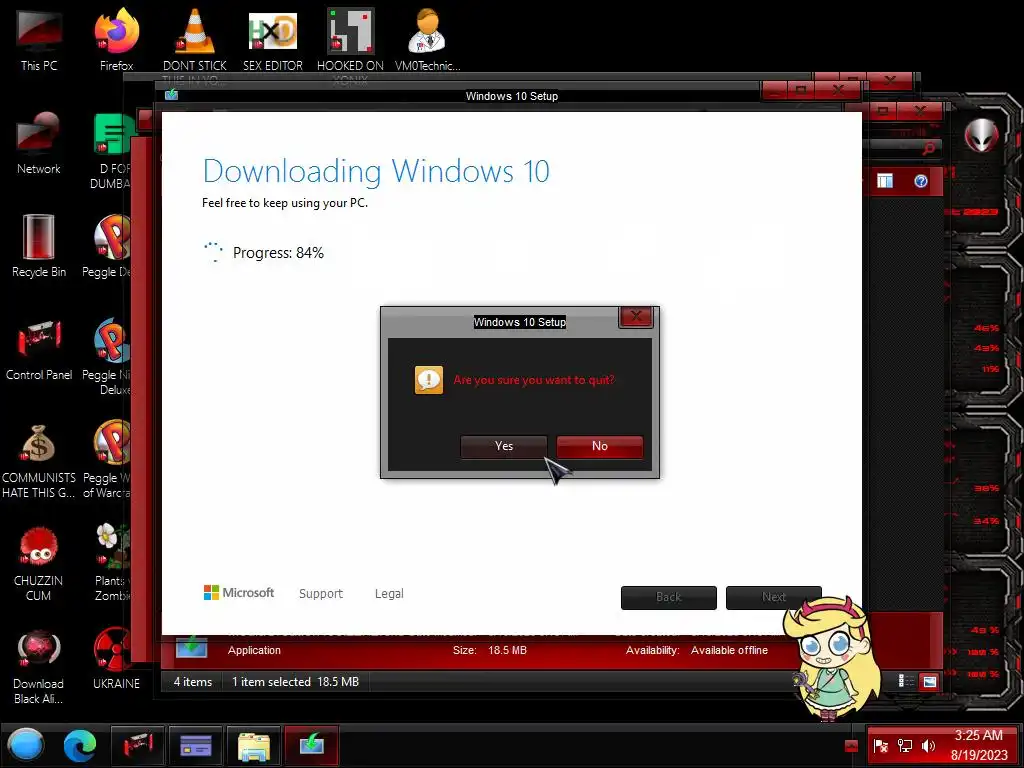Switch to Control Panel taskbar button
Screen dimensions: 1024x768
coord(137,745)
